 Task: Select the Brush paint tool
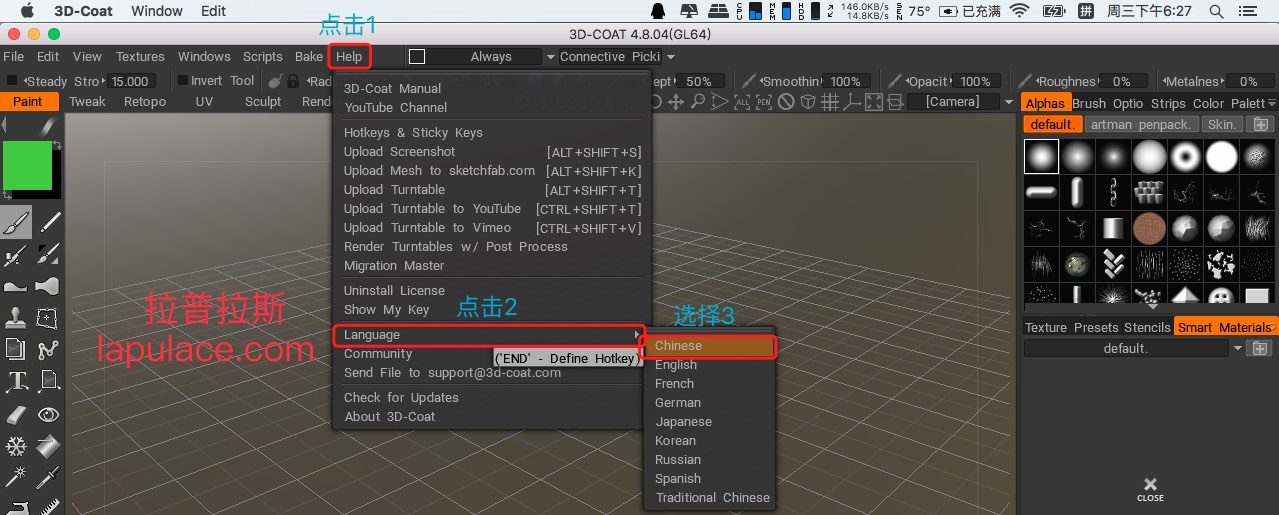[15, 222]
